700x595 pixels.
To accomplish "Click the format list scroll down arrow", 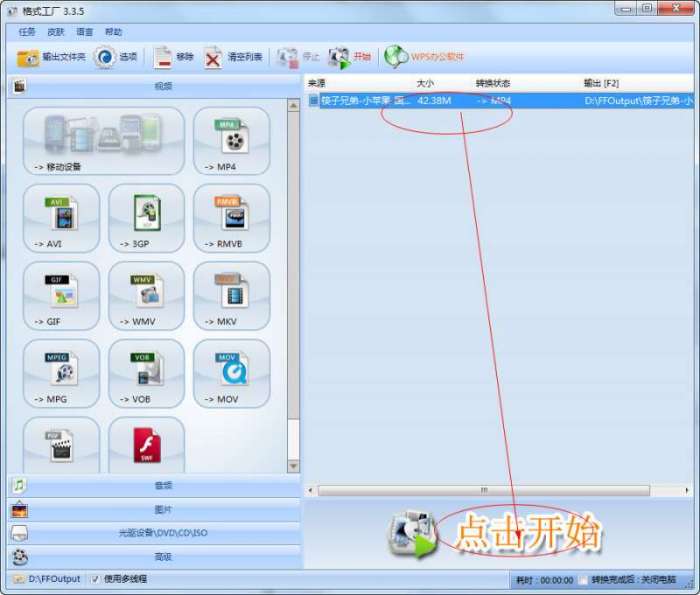I will (x=293, y=466).
